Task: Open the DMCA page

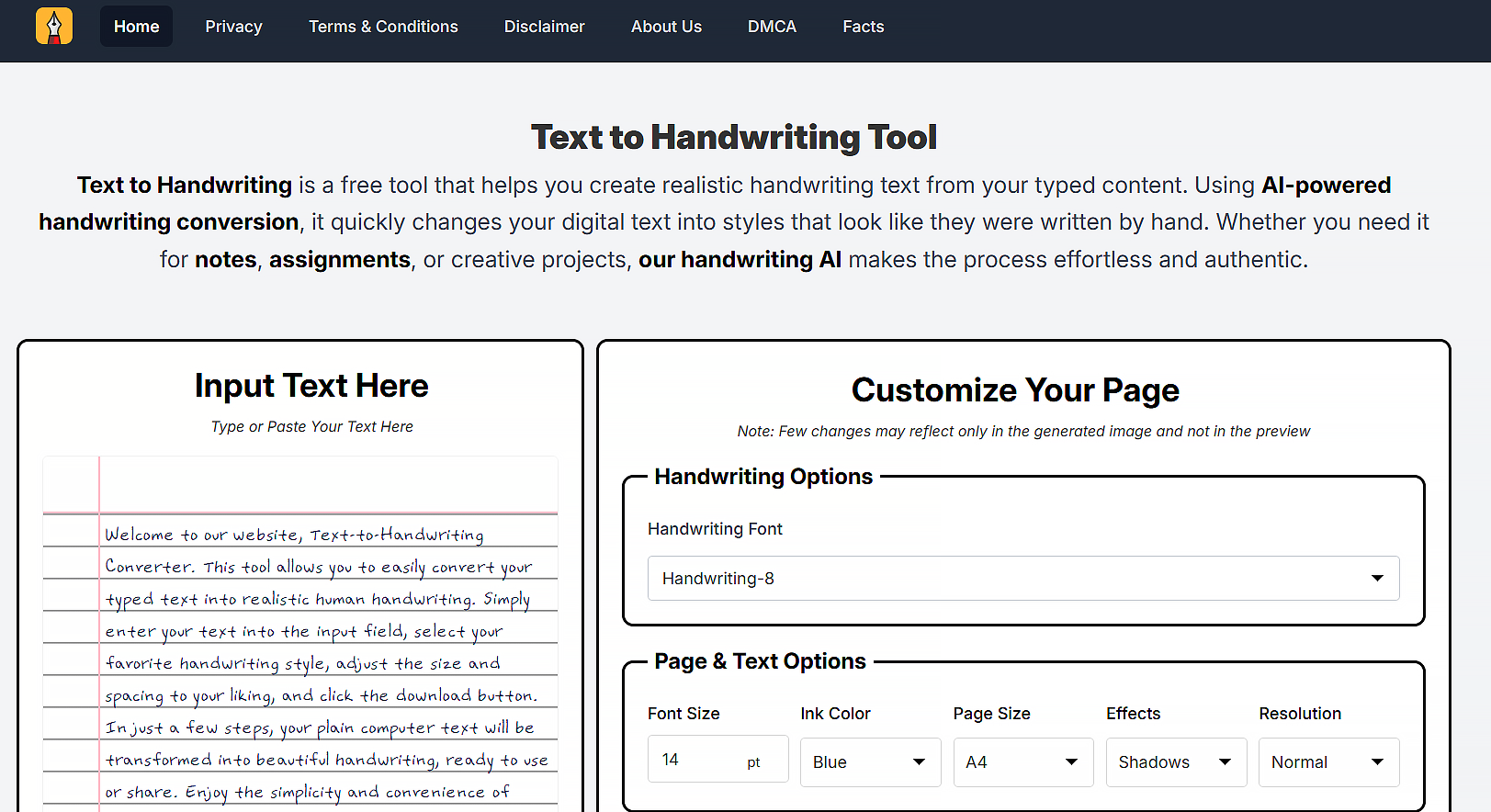Action: tap(772, 27)
